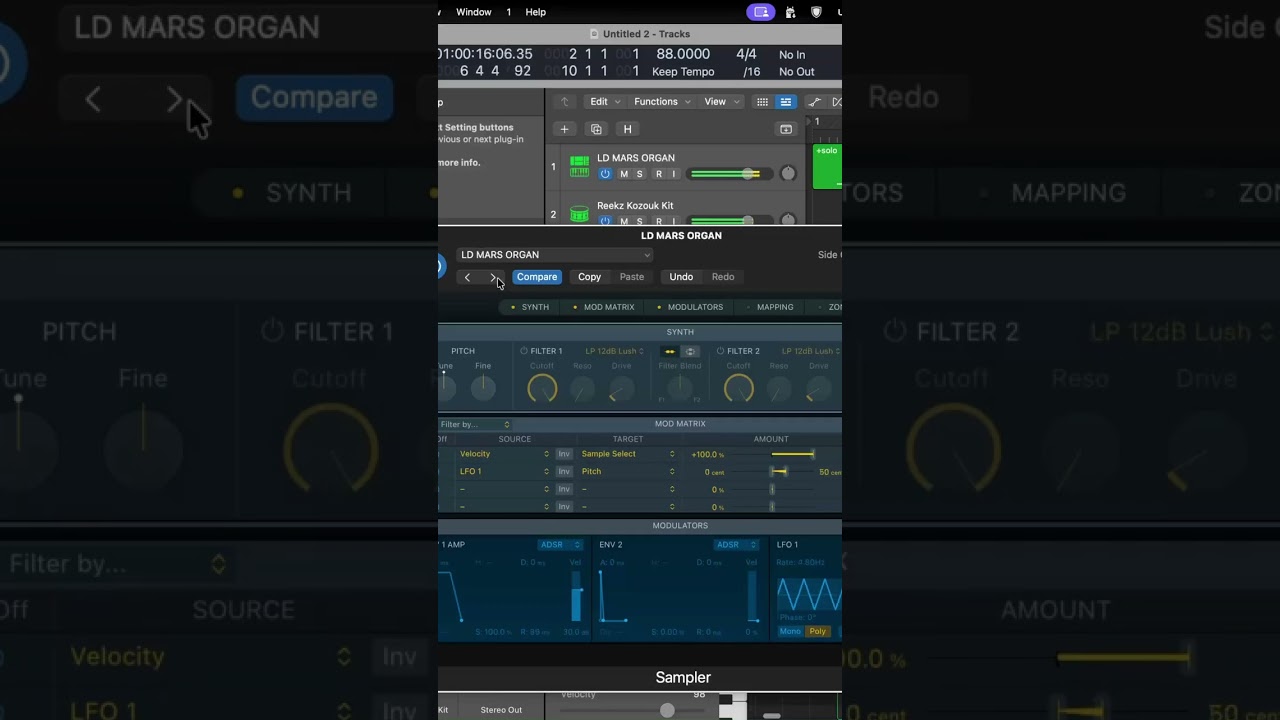Solo the LD MARS ORGAN track
This screenshot has width=1280, height=720.
coord(640,174)
